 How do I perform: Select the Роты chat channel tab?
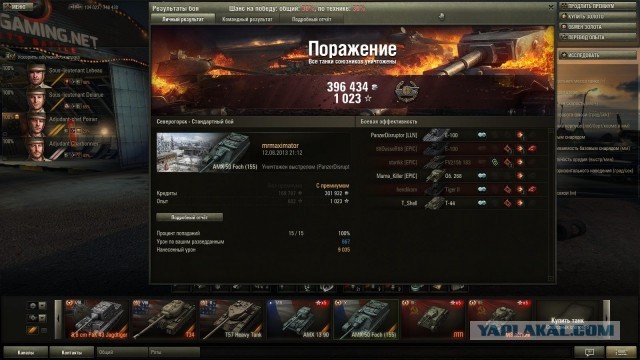pyautogui.click(x=174, y=352)
